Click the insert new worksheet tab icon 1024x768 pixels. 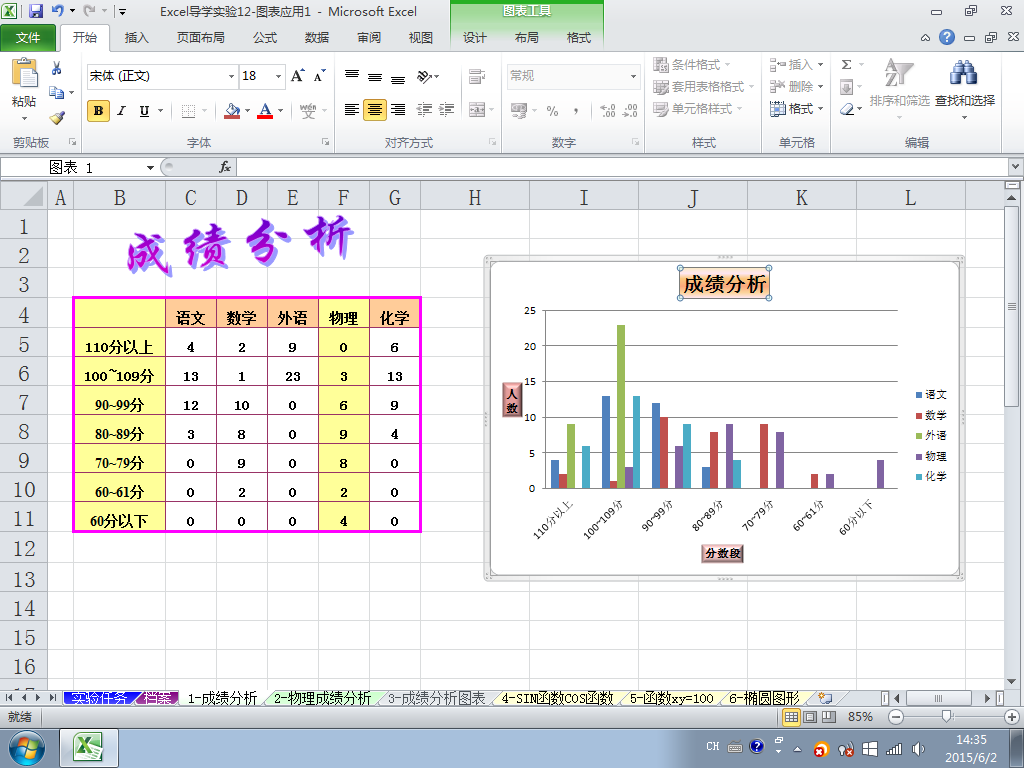click(x=825, y=698)
